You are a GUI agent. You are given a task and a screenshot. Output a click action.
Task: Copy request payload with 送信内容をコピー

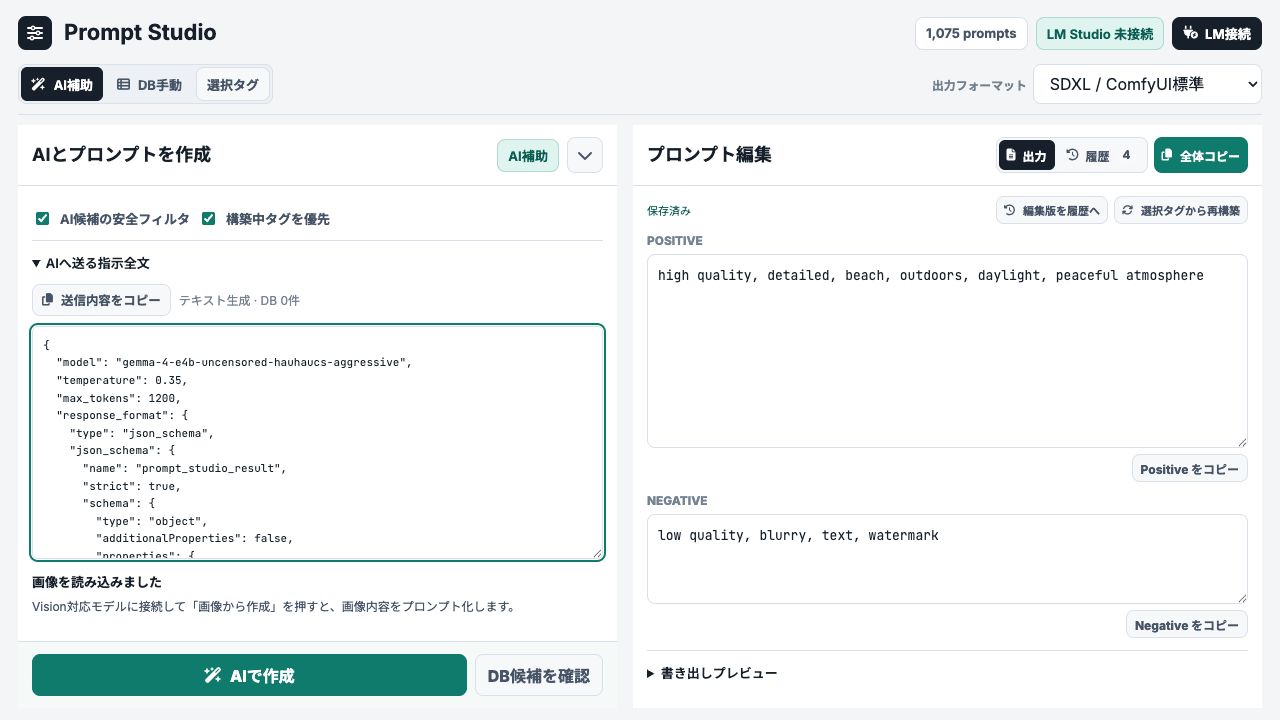[x=102, y=300]
